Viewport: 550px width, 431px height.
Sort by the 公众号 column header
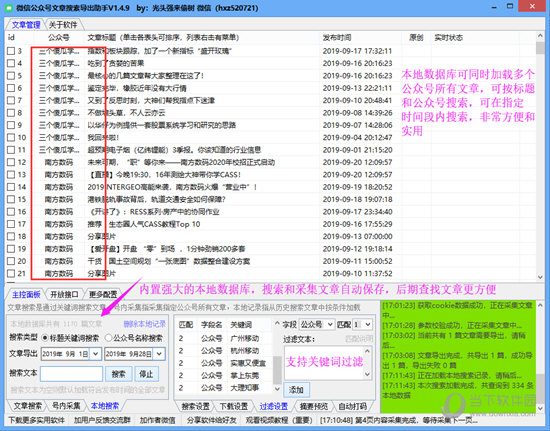click(59, 38)
